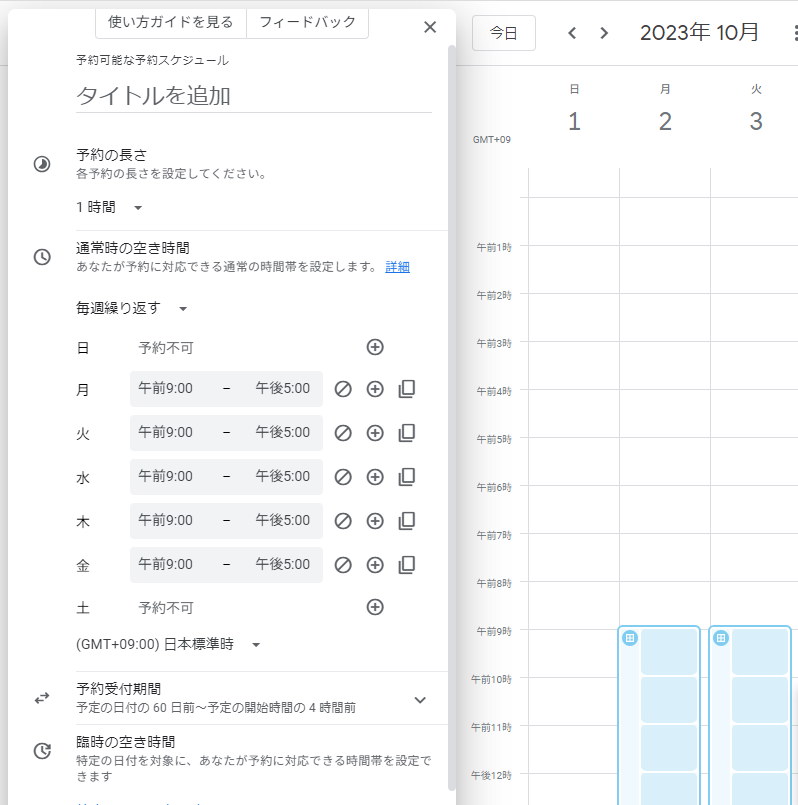Change Friday (金) start time 午前9:00
This screenshot has width=798, height=805.
(165, 565)
